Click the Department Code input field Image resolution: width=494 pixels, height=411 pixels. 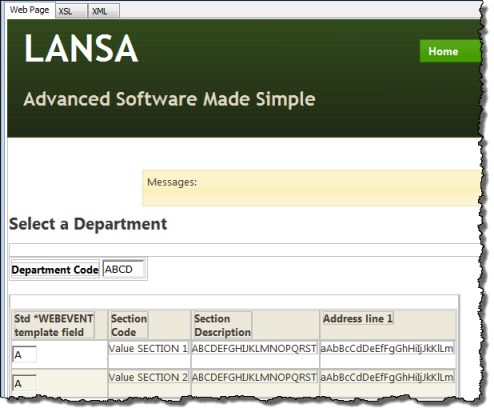[x=123, y=269]
